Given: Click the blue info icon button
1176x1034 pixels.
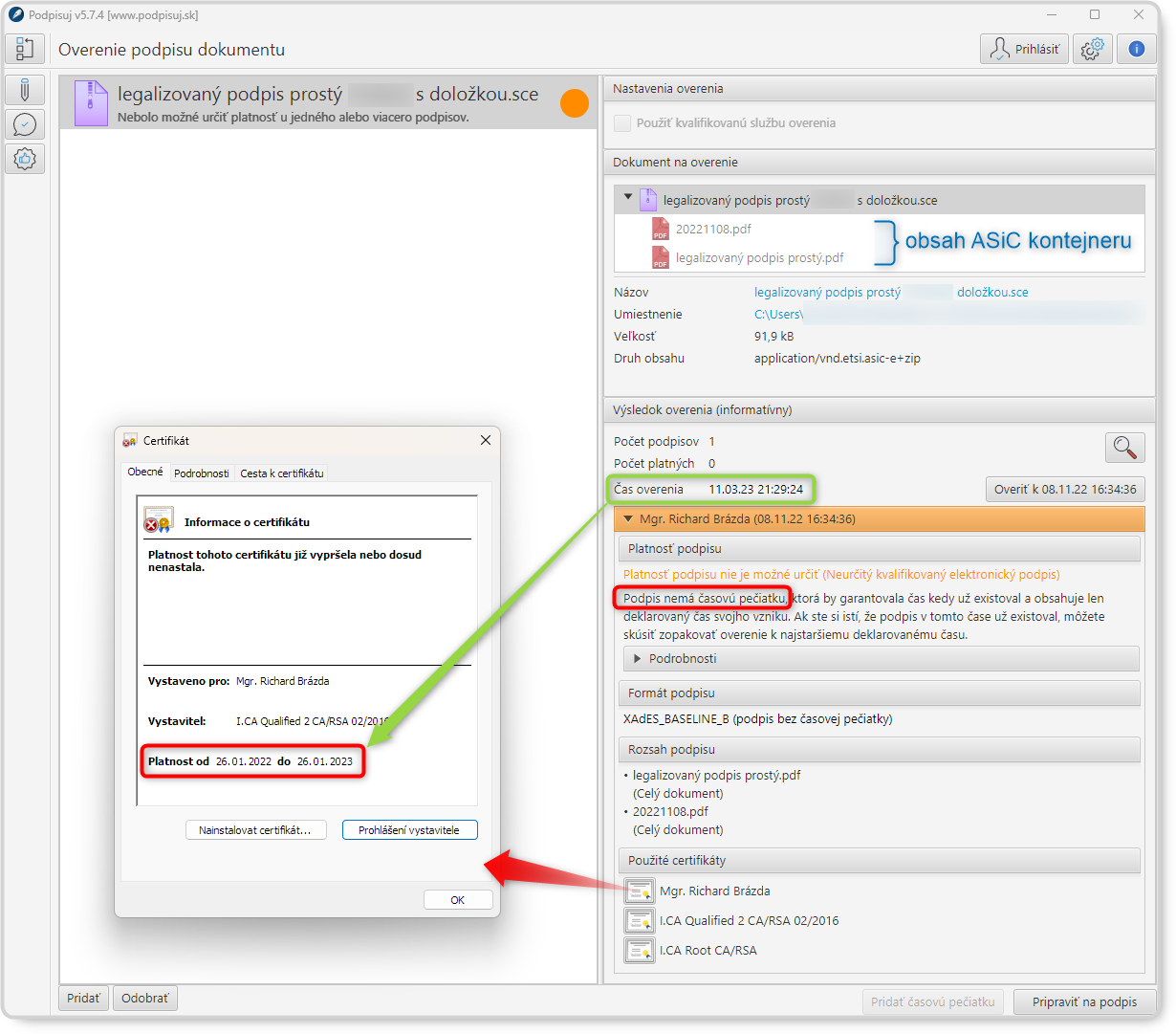Looking at the screenshot, I should click(1136, 49).
